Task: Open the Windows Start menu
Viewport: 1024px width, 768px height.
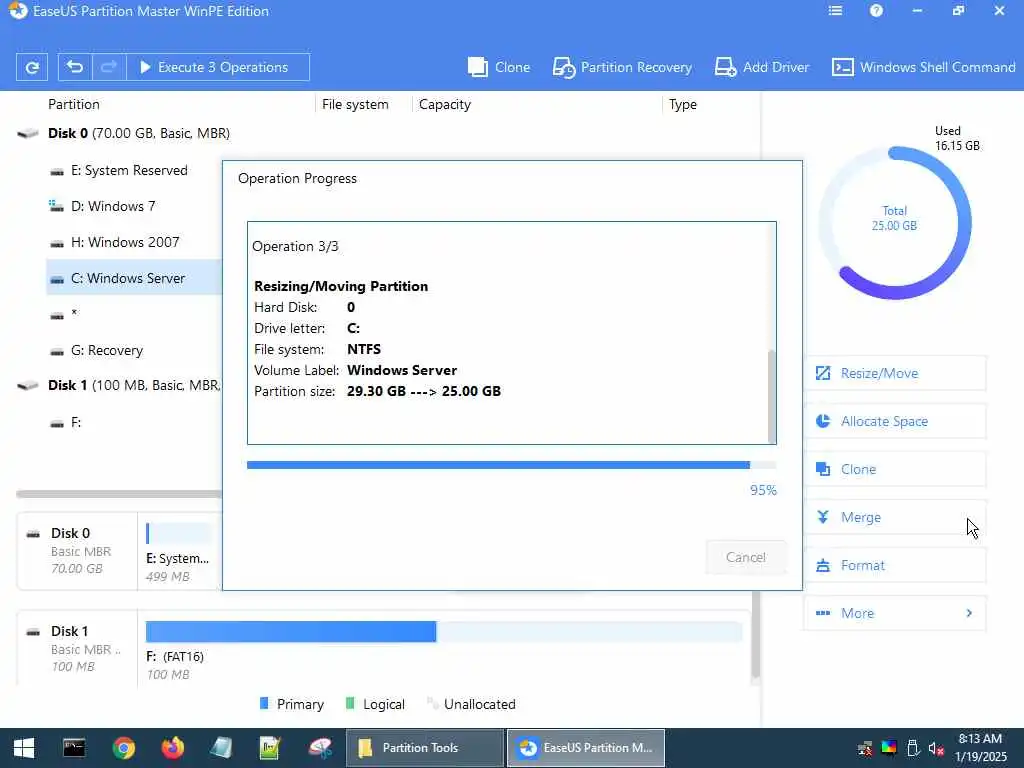Action: coord(24,748)
